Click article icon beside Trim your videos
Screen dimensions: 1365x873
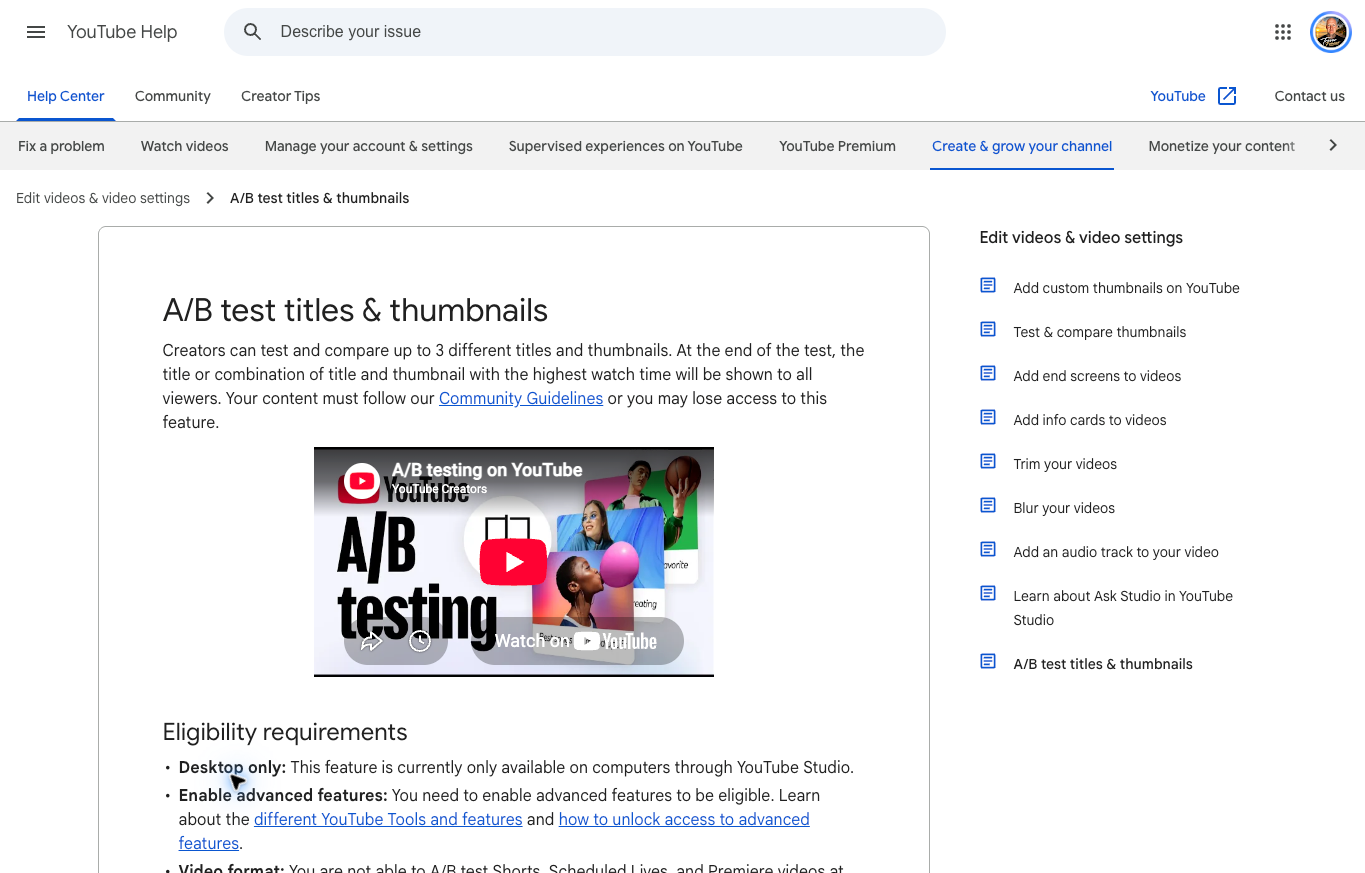(x=988, y=462)
